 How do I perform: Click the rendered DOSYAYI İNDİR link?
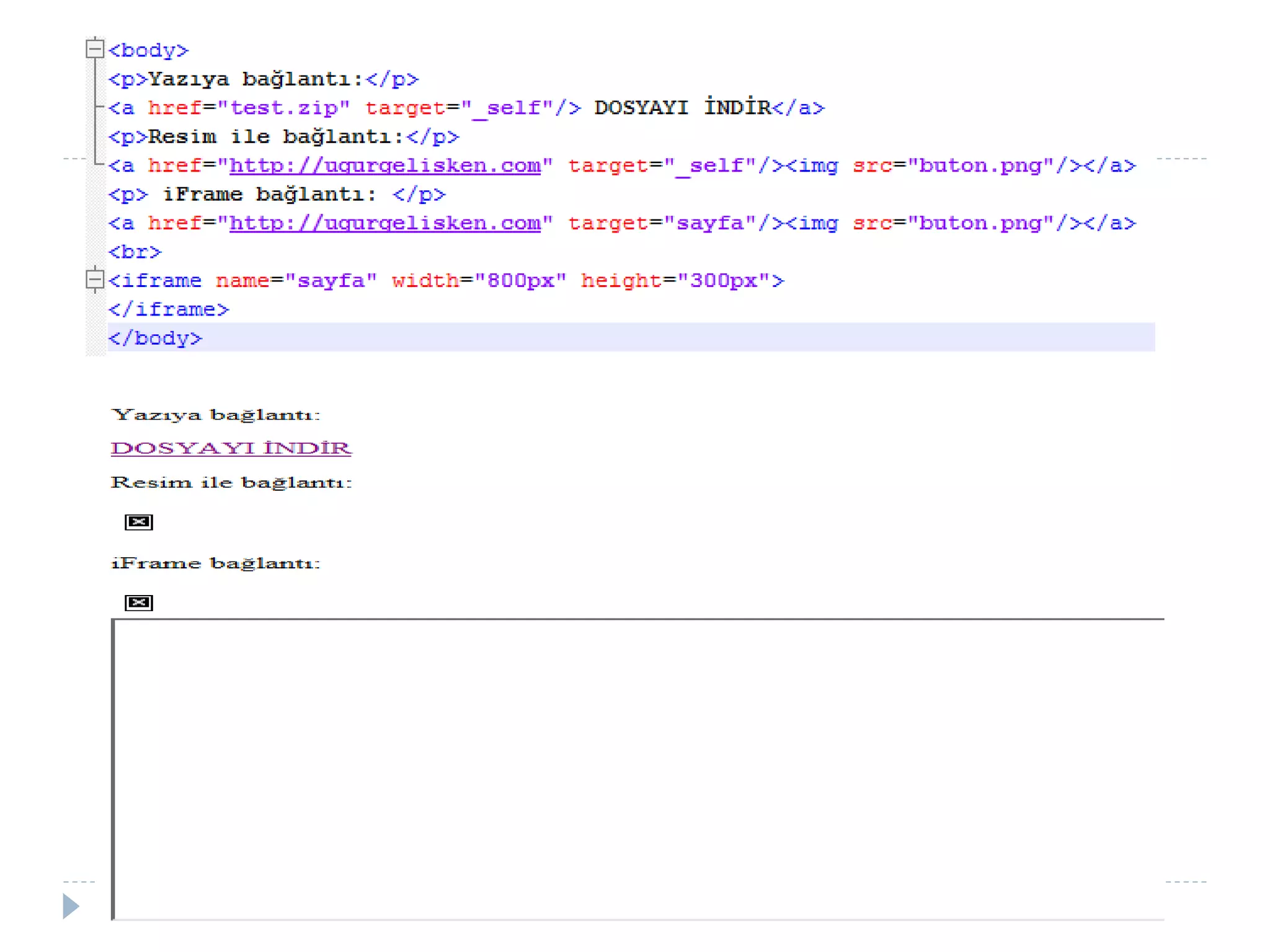(x=231, y=448)
